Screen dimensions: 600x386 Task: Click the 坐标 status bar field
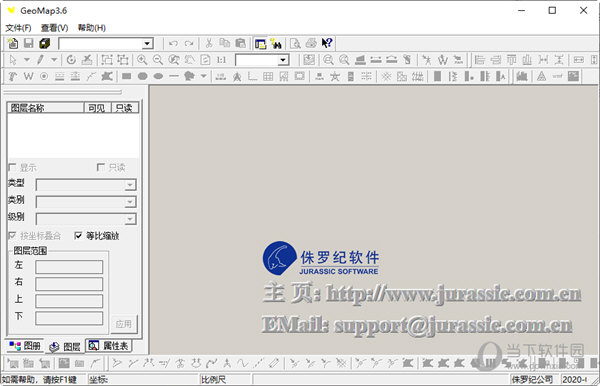click(142, 379)
